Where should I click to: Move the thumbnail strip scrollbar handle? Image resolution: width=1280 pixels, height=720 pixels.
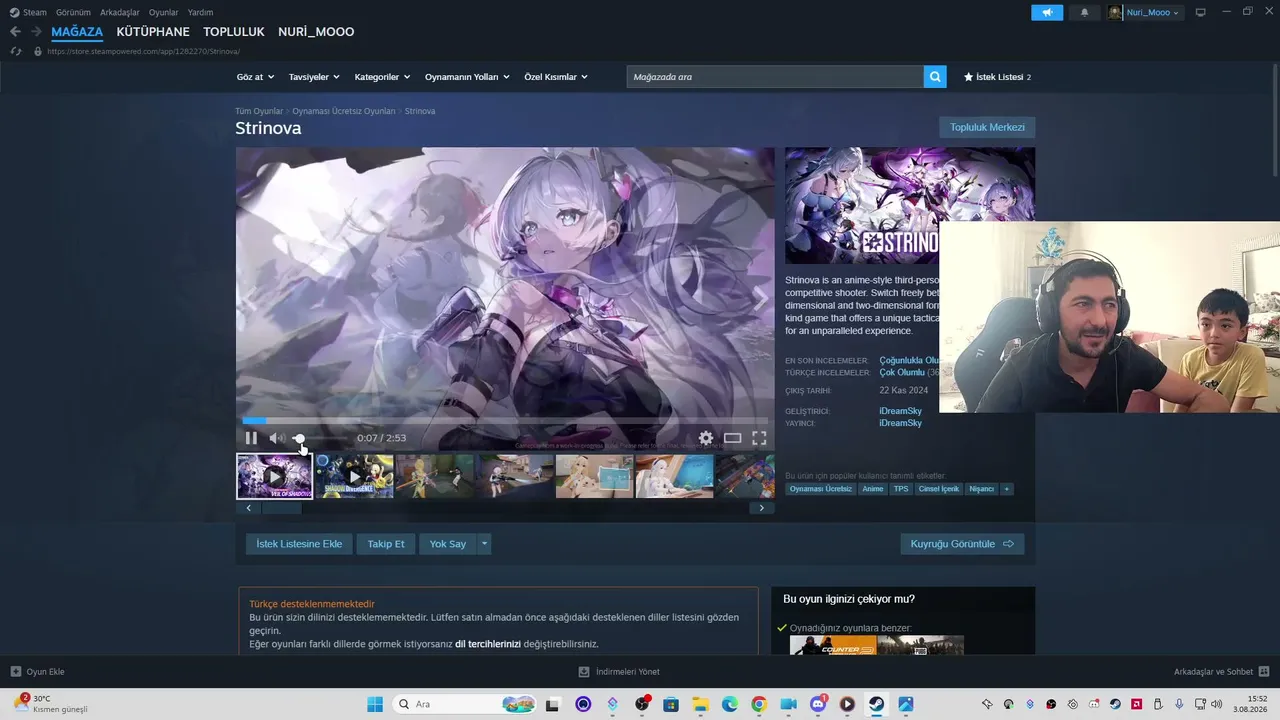(282, 508)
